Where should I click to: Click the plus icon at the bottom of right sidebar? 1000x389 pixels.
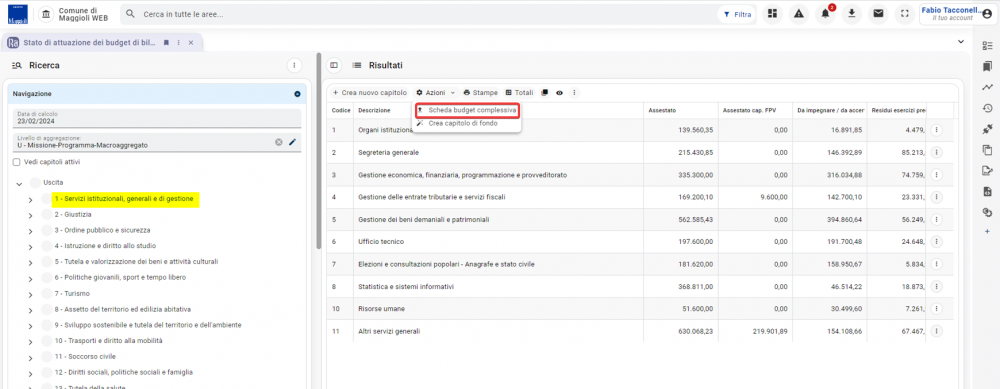pyautogui.click(x=987, y=231)
